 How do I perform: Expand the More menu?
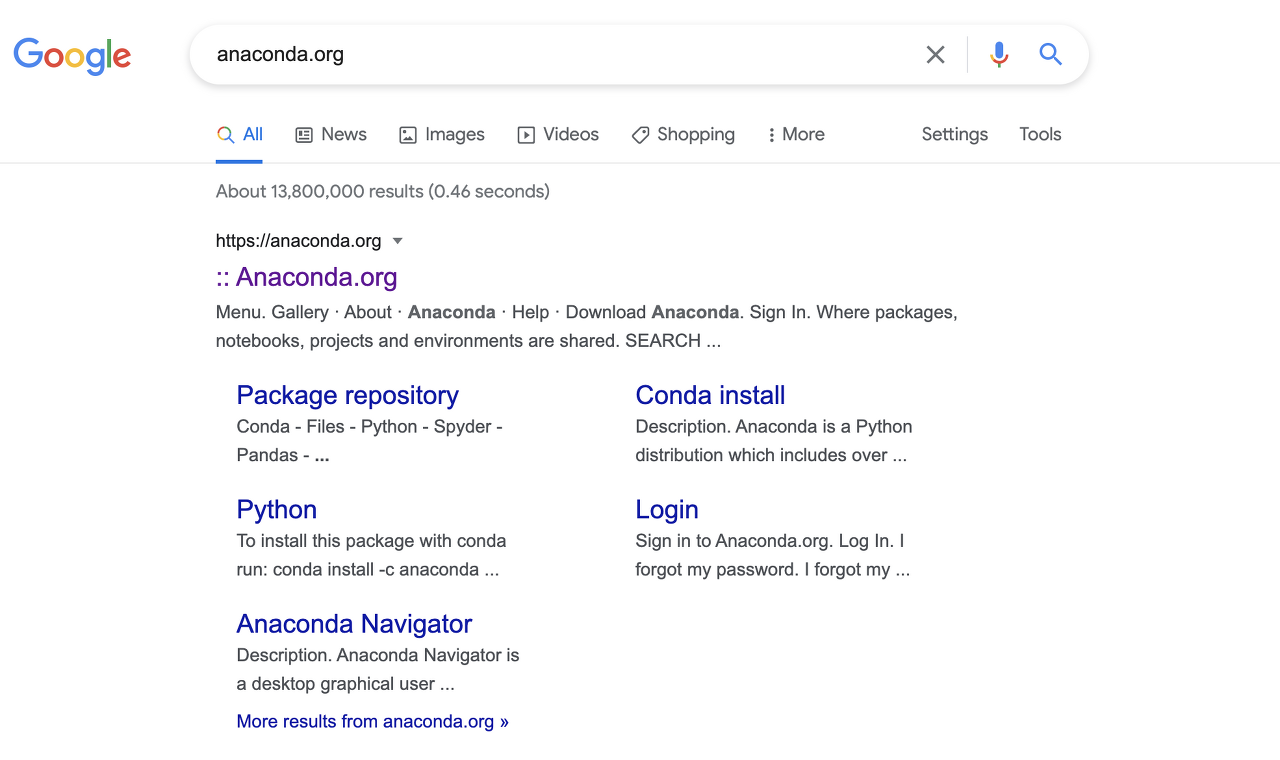pos(796,134)
